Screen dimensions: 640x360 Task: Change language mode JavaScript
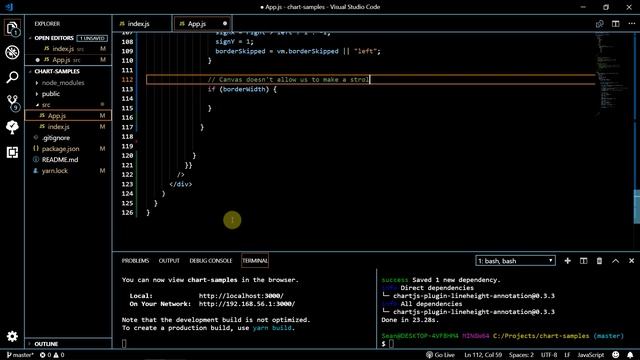(591, 355)
